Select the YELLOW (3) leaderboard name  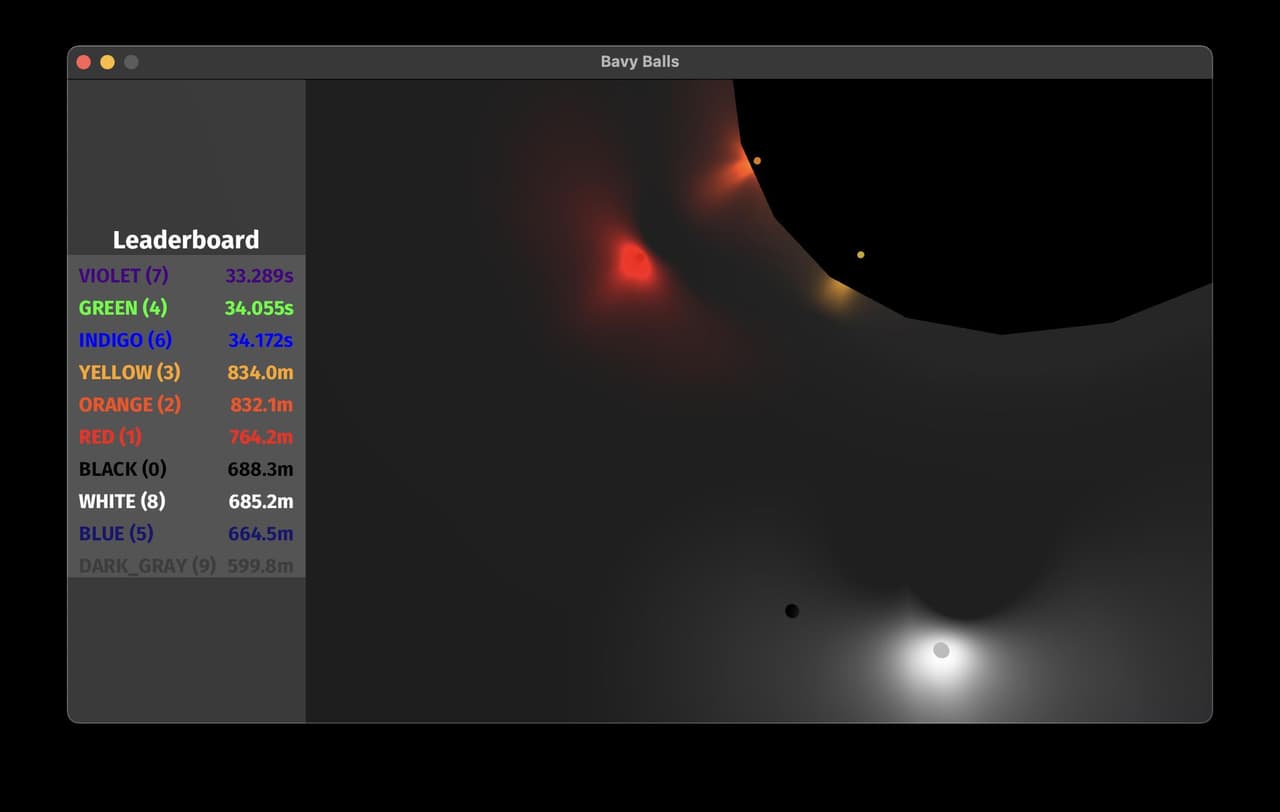coord(130,372)
